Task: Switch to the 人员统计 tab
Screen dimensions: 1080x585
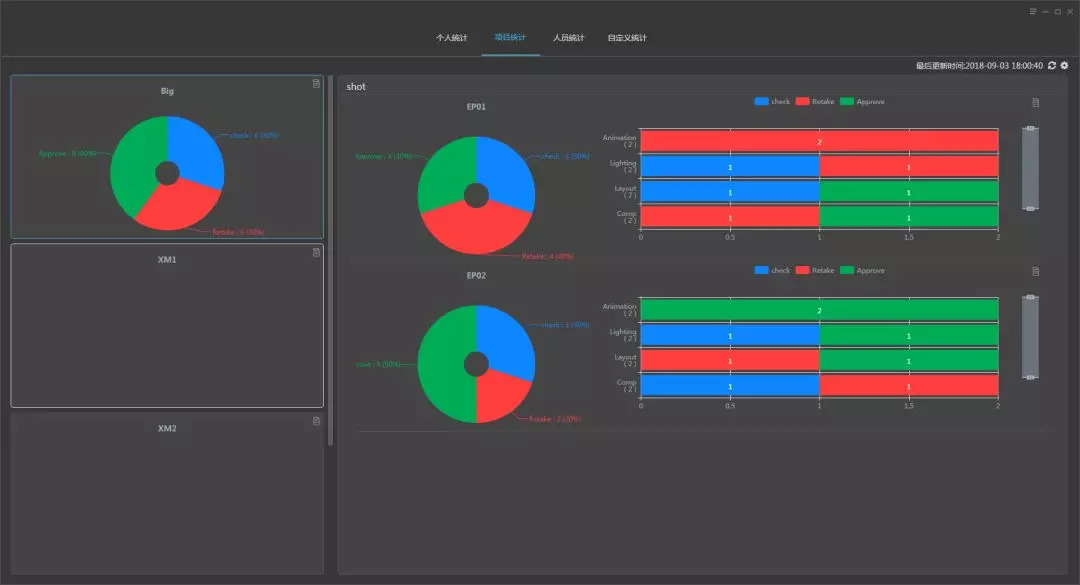Action: click(569, 38)
